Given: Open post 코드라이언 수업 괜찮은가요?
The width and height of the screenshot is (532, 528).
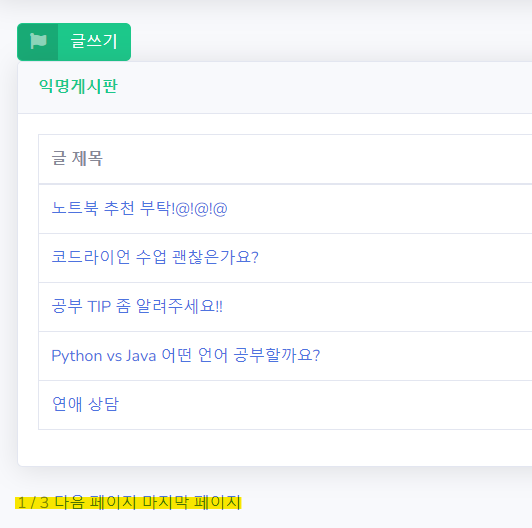Looking at the screenshot, I should (x=155, y=257).
